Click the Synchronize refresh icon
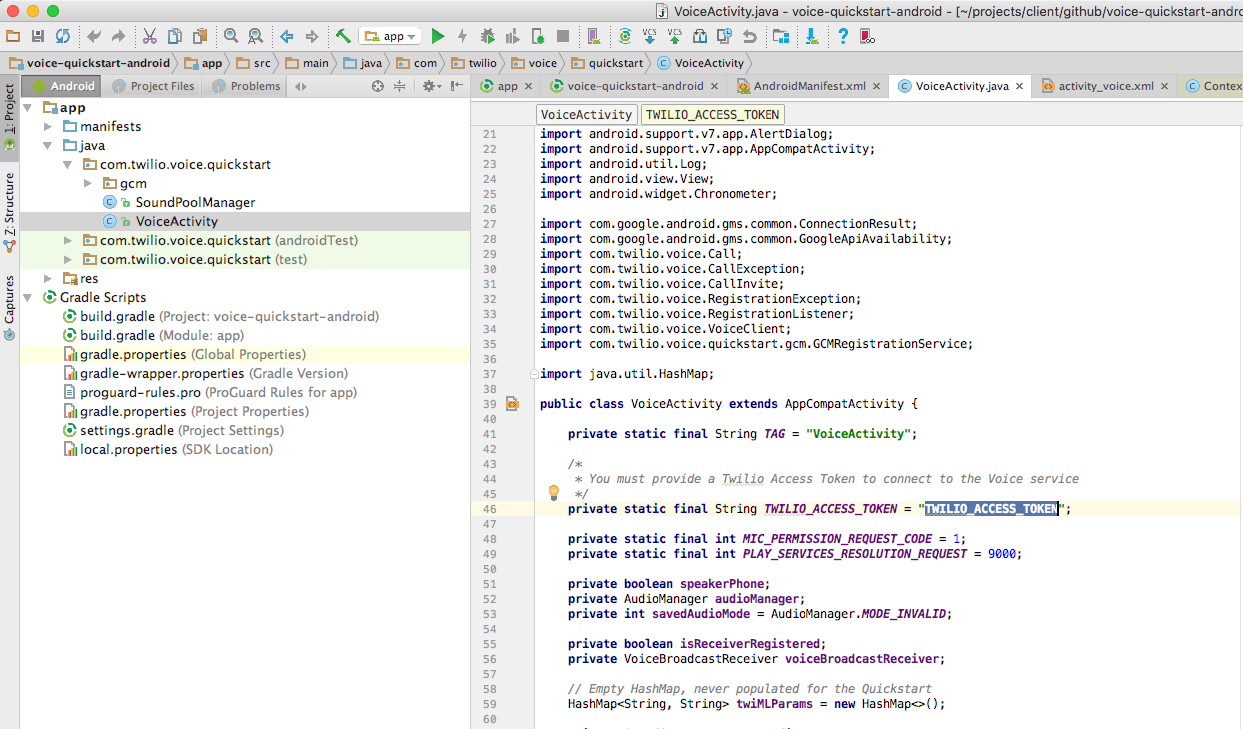This screenshot has width=1243, height=729. point(63,36)
